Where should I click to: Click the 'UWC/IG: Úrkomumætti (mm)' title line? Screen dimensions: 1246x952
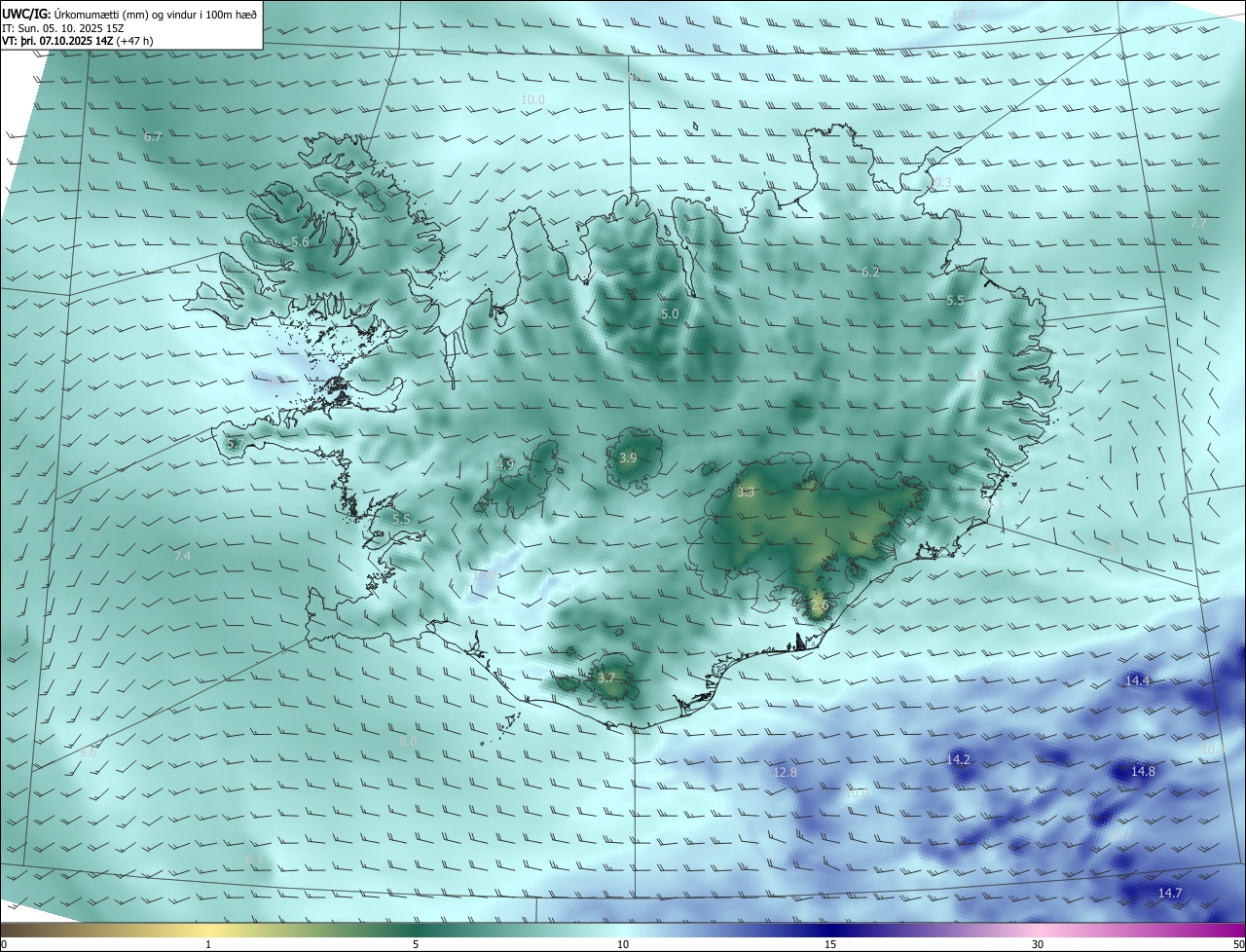129,14
